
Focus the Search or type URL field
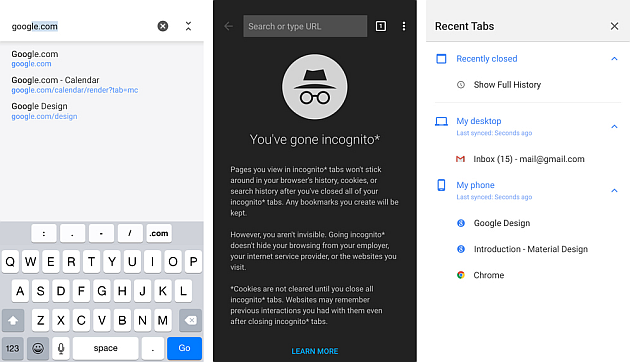[305, 26]
